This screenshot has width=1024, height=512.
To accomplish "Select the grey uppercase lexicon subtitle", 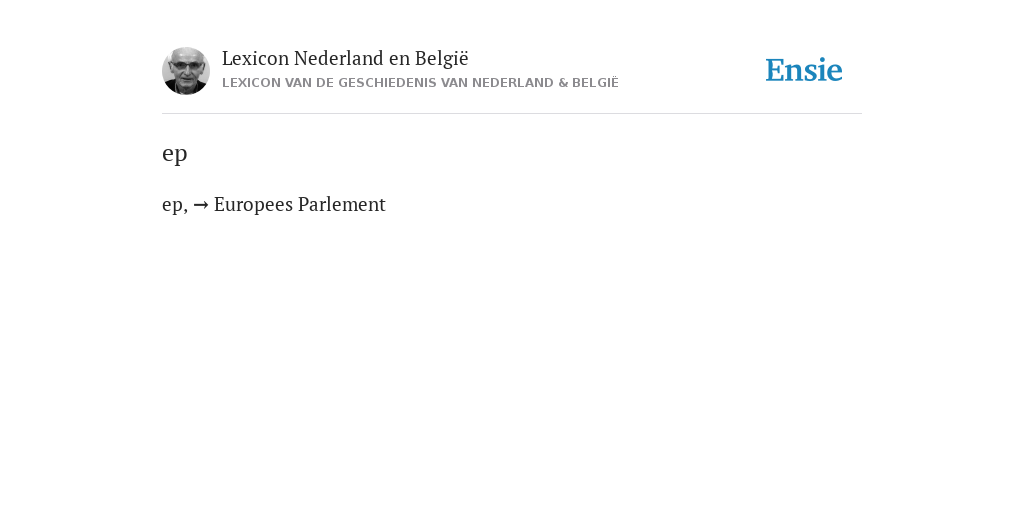I will [x=420, y=83].
